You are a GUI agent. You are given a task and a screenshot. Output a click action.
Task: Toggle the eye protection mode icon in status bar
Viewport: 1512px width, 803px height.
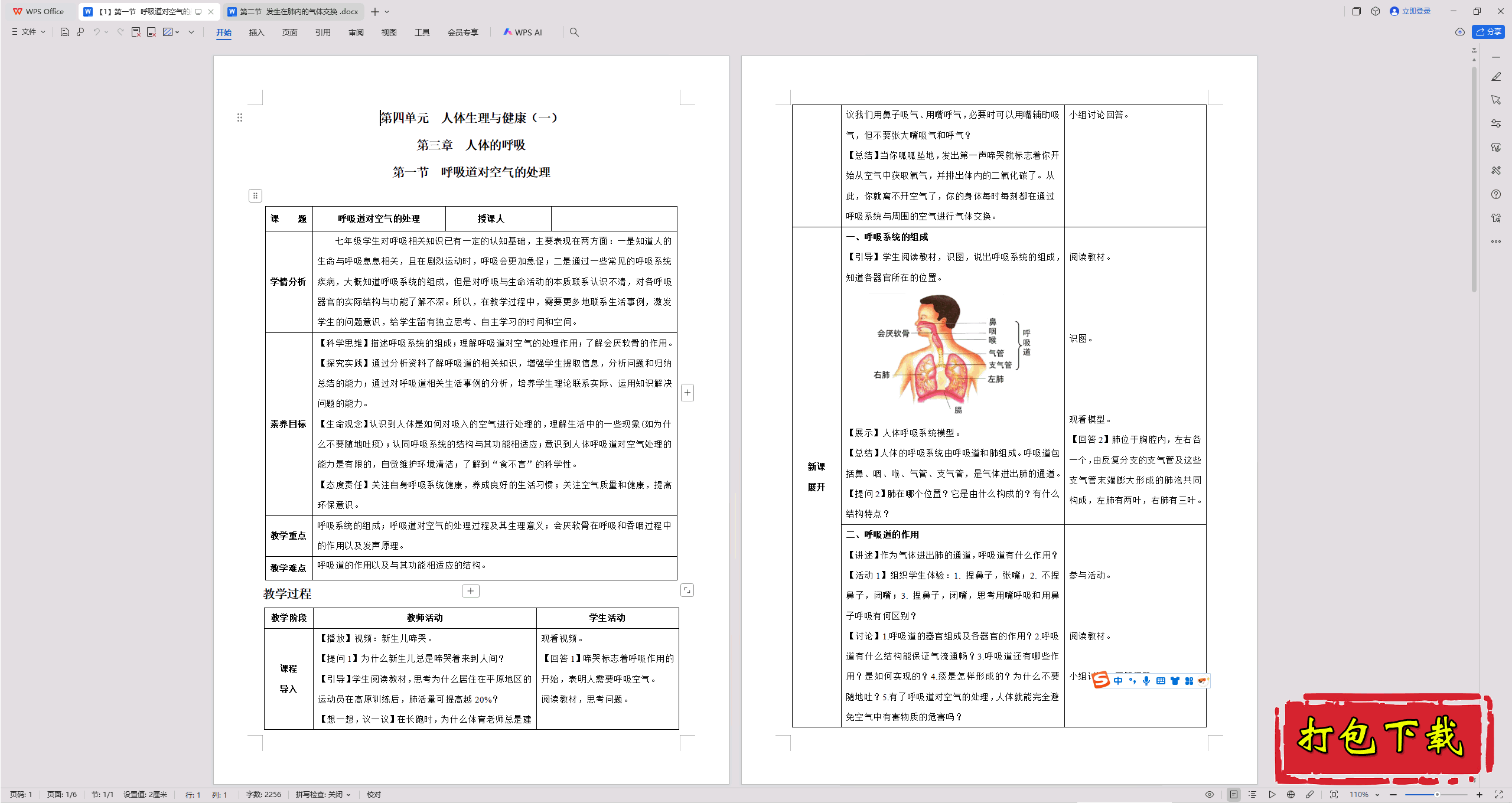click(x=1210, y=795)
